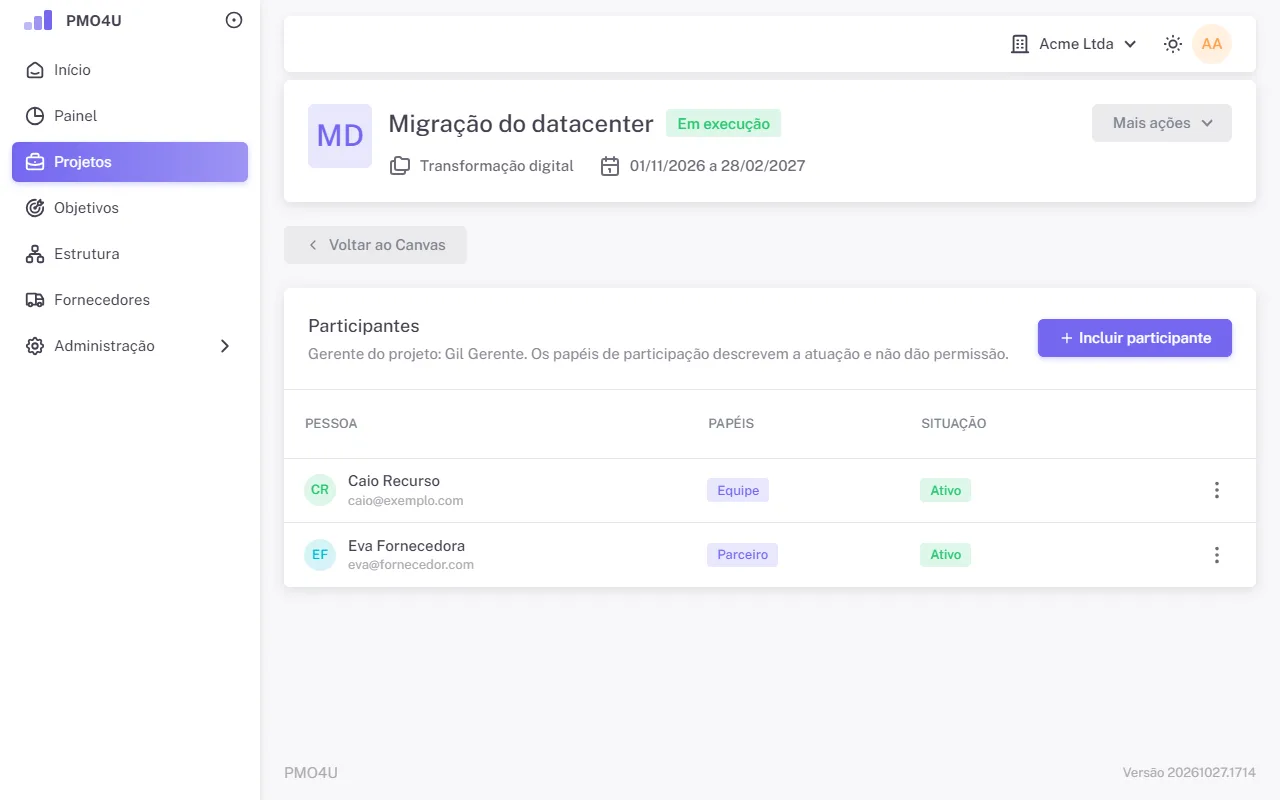Open the Mais ações dropdown
1280x800 pixels.
pyautogui.click(x=1162, y=123)
